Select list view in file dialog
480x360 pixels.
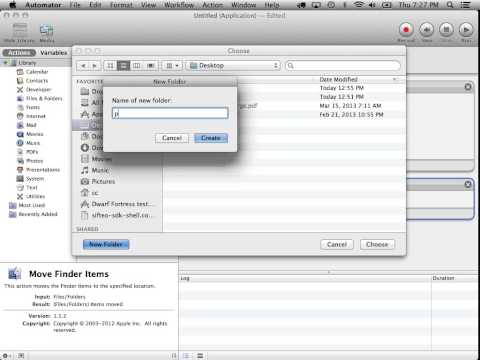[123, 66]
